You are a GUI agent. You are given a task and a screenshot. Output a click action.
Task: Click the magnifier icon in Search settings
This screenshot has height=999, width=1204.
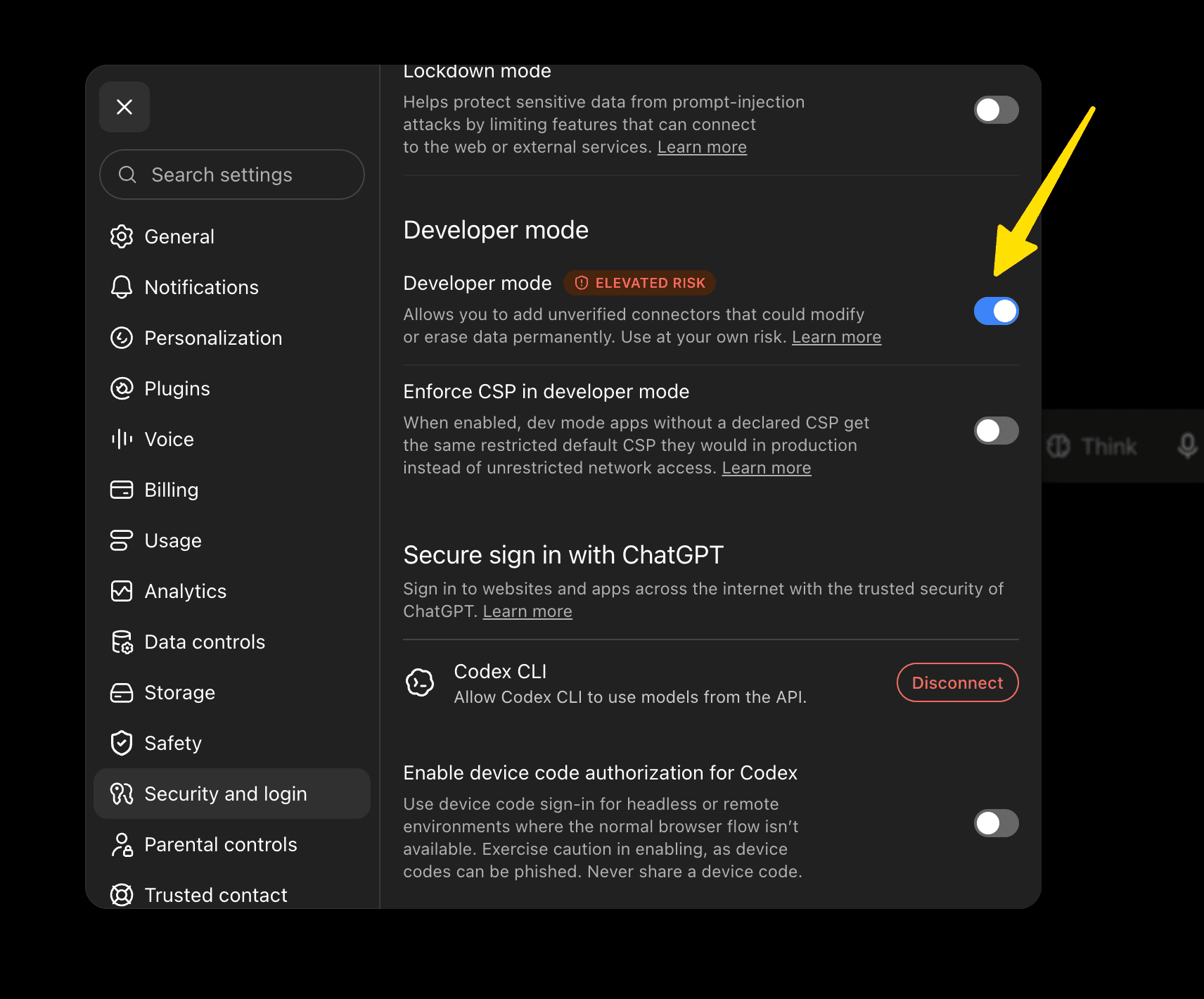pyautogui.click(x=127, y=174)
